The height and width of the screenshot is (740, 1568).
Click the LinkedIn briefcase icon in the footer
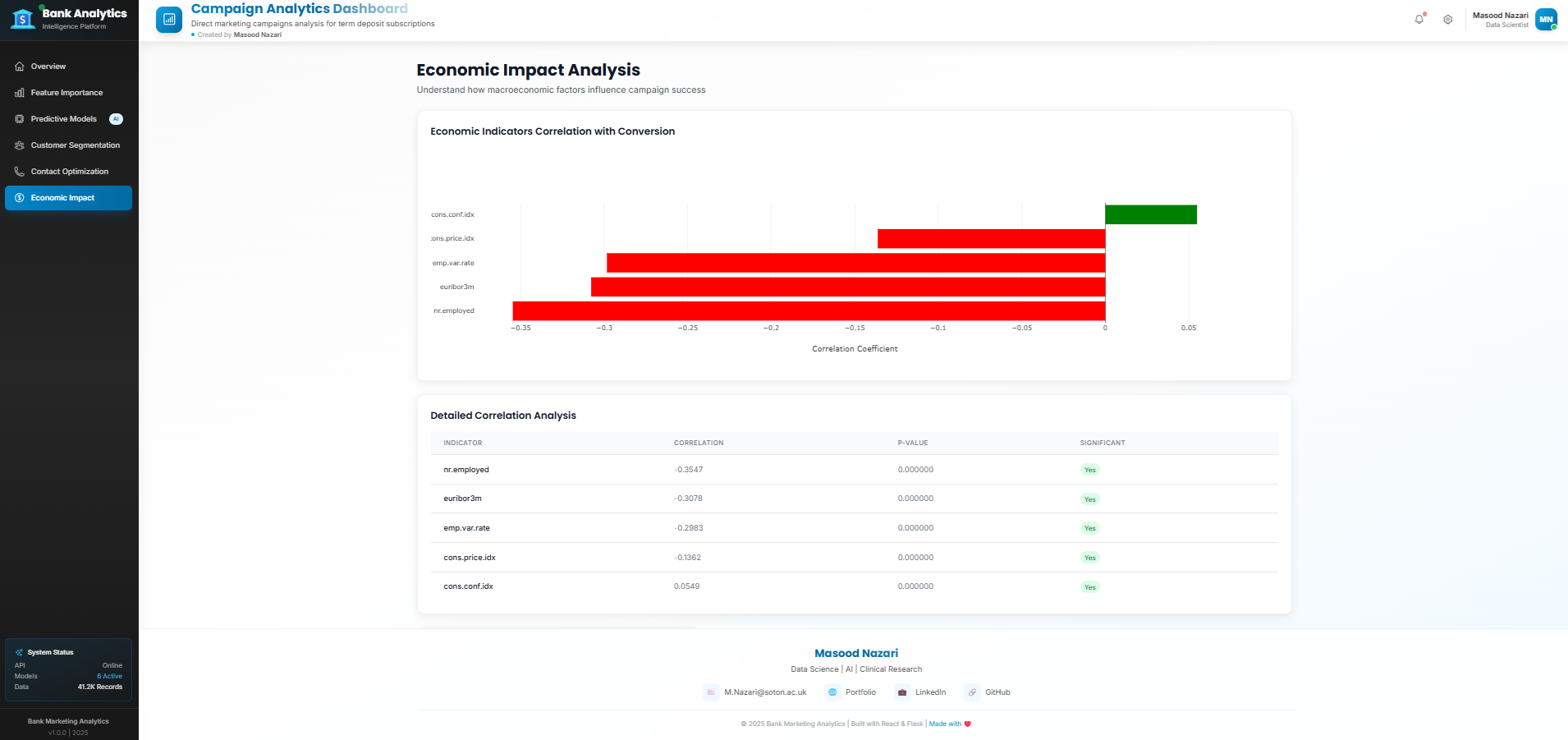click(902, 692)
